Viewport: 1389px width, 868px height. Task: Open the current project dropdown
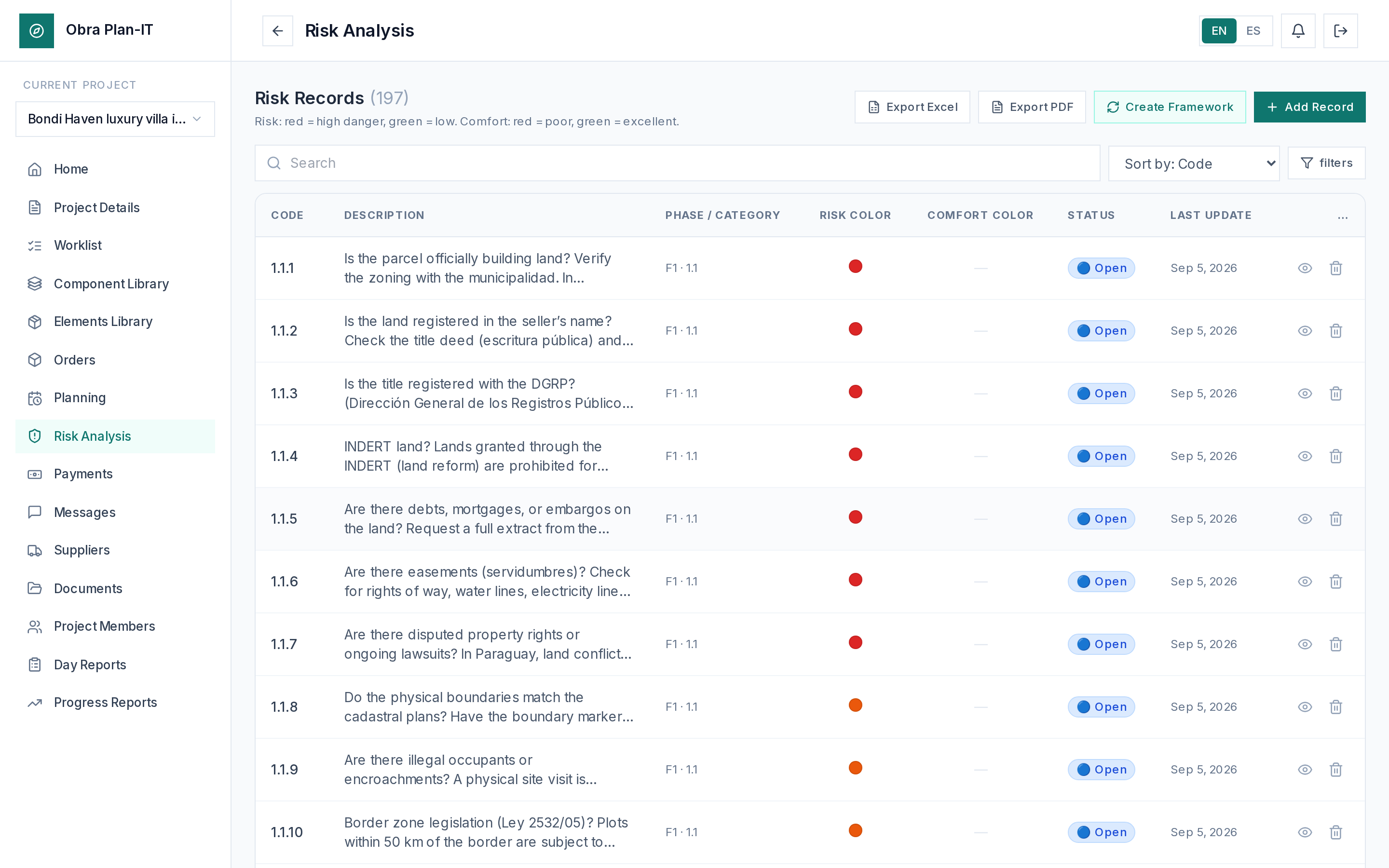point(115,119)
